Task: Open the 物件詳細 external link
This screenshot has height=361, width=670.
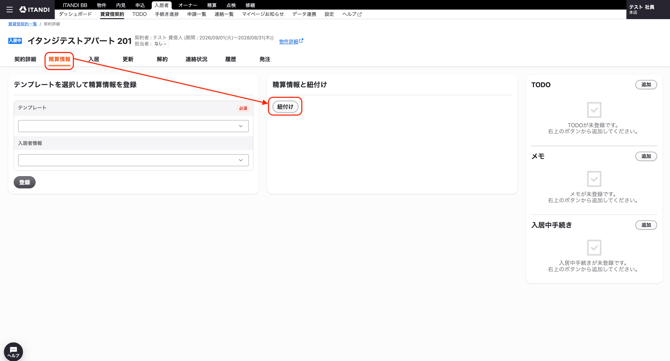Action: [291, 41]
